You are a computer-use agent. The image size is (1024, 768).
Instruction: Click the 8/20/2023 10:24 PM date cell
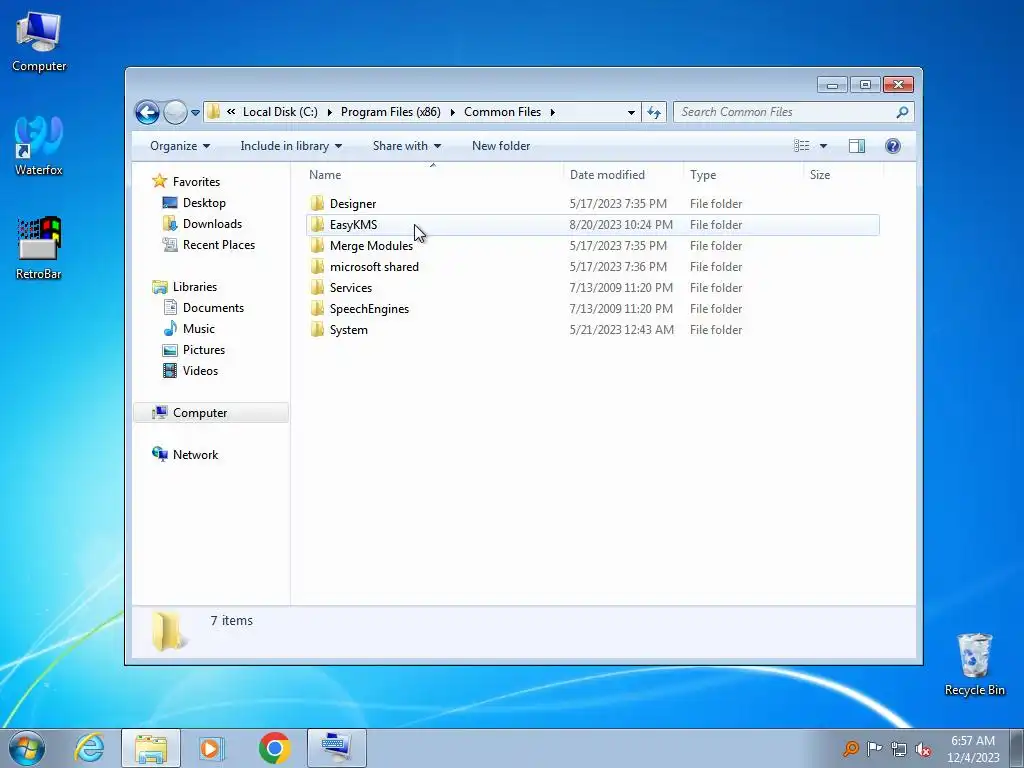tap(621, 225)
